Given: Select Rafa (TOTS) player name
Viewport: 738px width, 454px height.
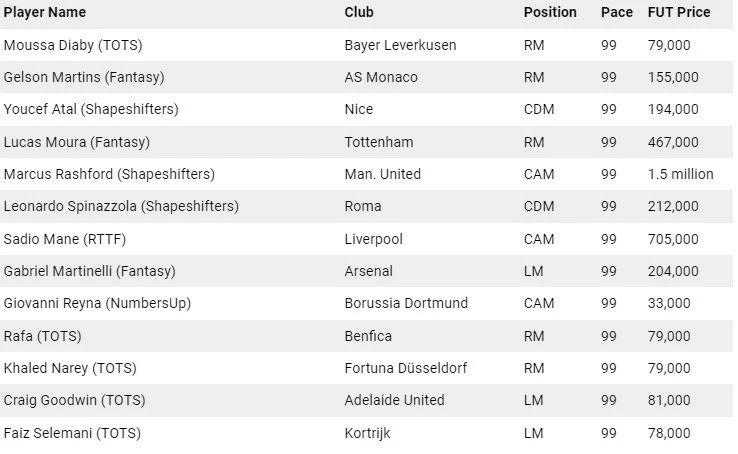Looking at the screenshot, I should [41, 336].
